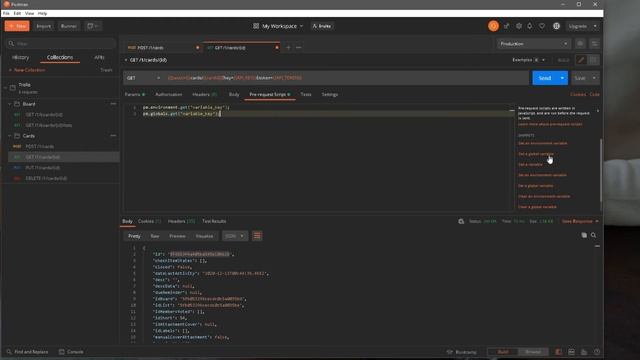640x360 pixels.
Task: Collapse the Trello collection
Action: pos(6,87)
